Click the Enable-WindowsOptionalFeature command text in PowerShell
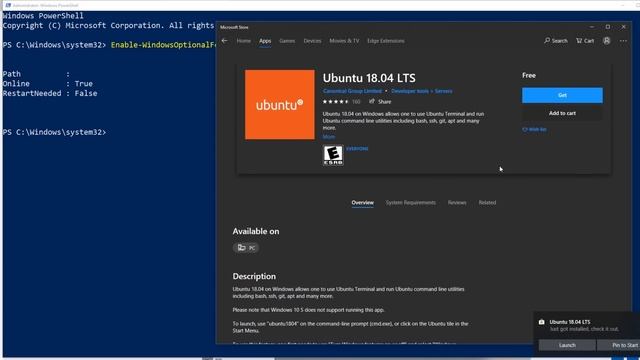Viewport: 640px width, 360px height. click(163, 45)
